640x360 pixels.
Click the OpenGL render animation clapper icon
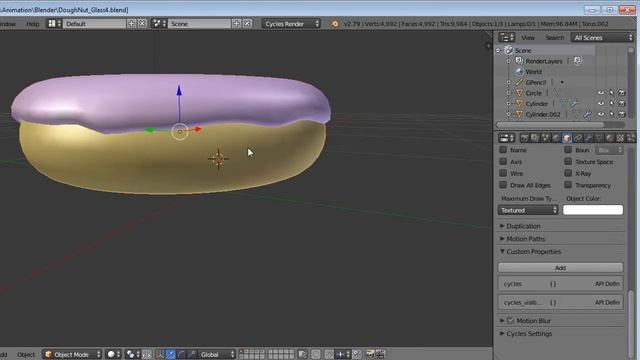380,354
